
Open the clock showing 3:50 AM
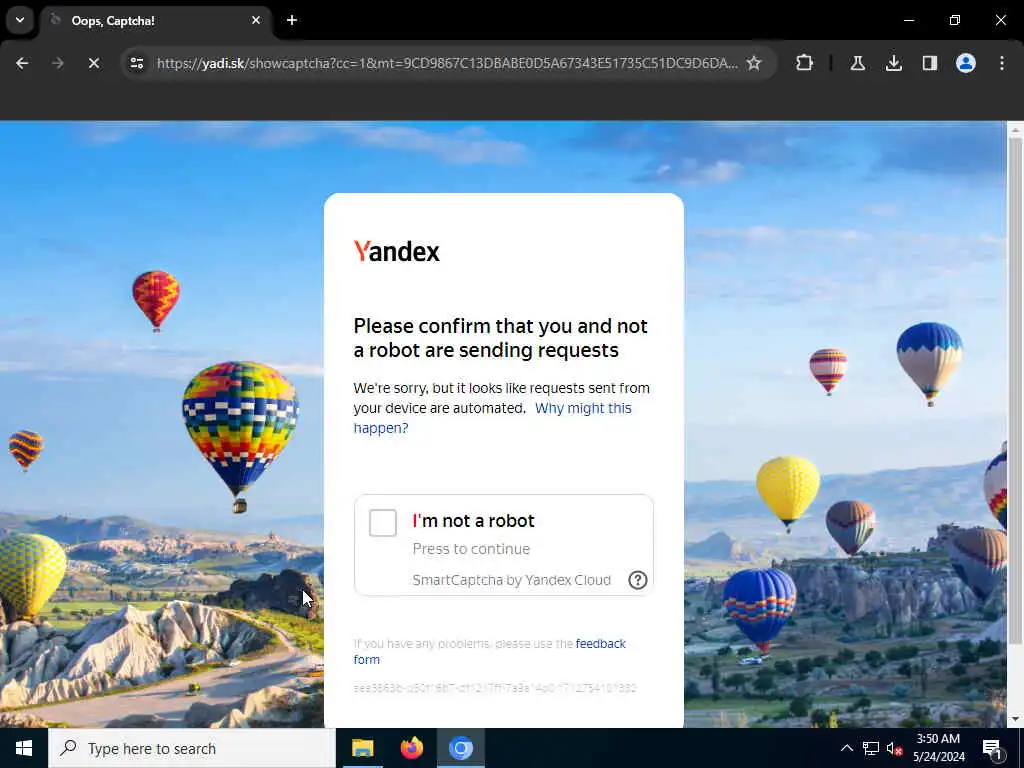938,748
